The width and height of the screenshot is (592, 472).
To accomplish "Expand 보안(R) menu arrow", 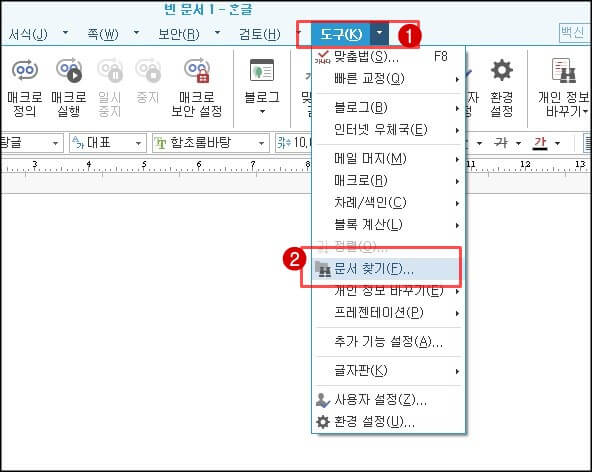I will 217,33.
